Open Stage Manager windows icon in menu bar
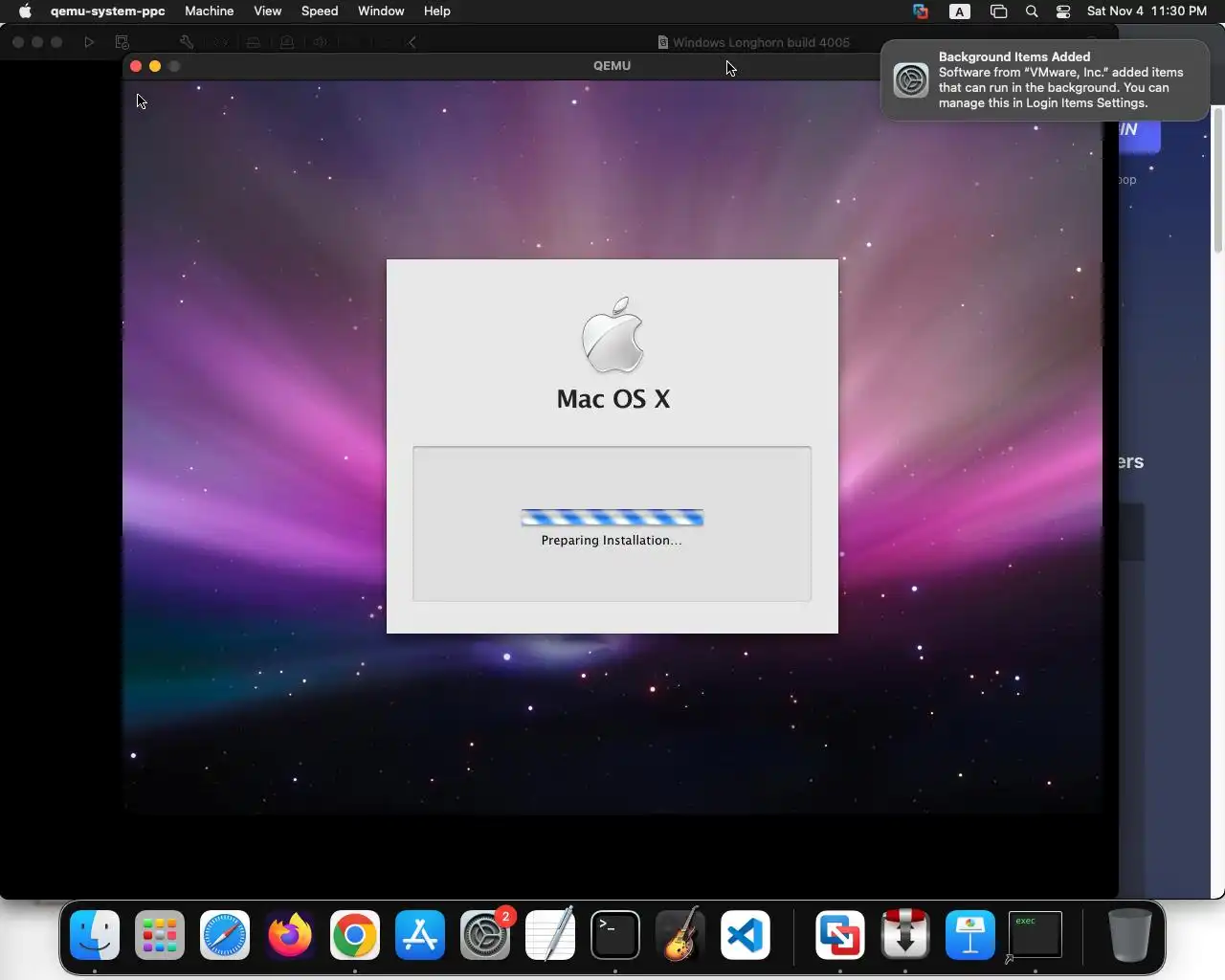 click(x=998, y=11)
